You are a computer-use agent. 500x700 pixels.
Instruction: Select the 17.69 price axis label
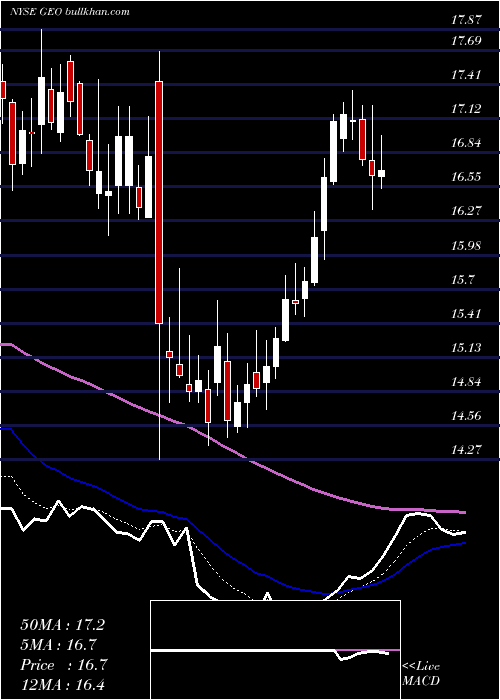(x=466, y=41)
